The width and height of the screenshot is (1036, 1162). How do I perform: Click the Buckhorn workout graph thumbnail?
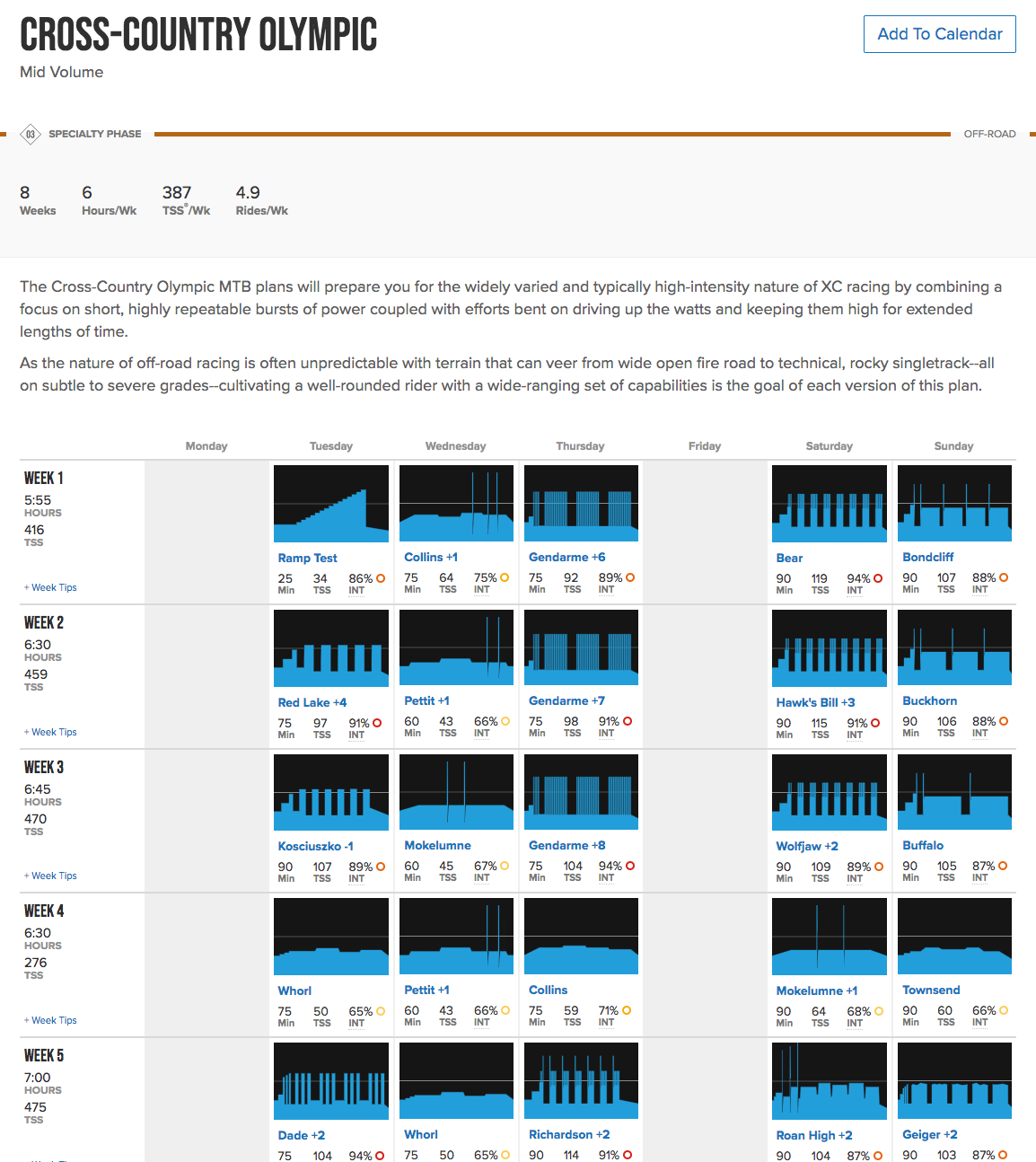point(954,647)
